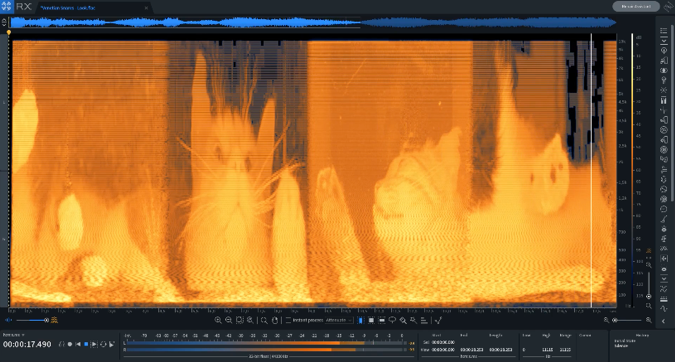Viewport: 675px width, 362px height.
Task: Toggle the Instant process checkbox
Action: coord(288,320)
